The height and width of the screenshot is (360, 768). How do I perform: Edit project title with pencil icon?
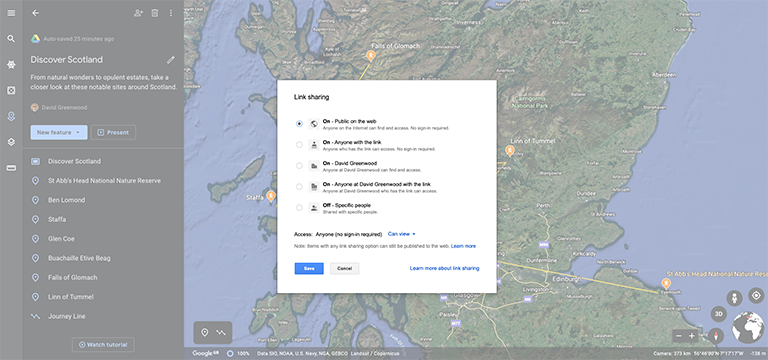(x=170, y=60)
